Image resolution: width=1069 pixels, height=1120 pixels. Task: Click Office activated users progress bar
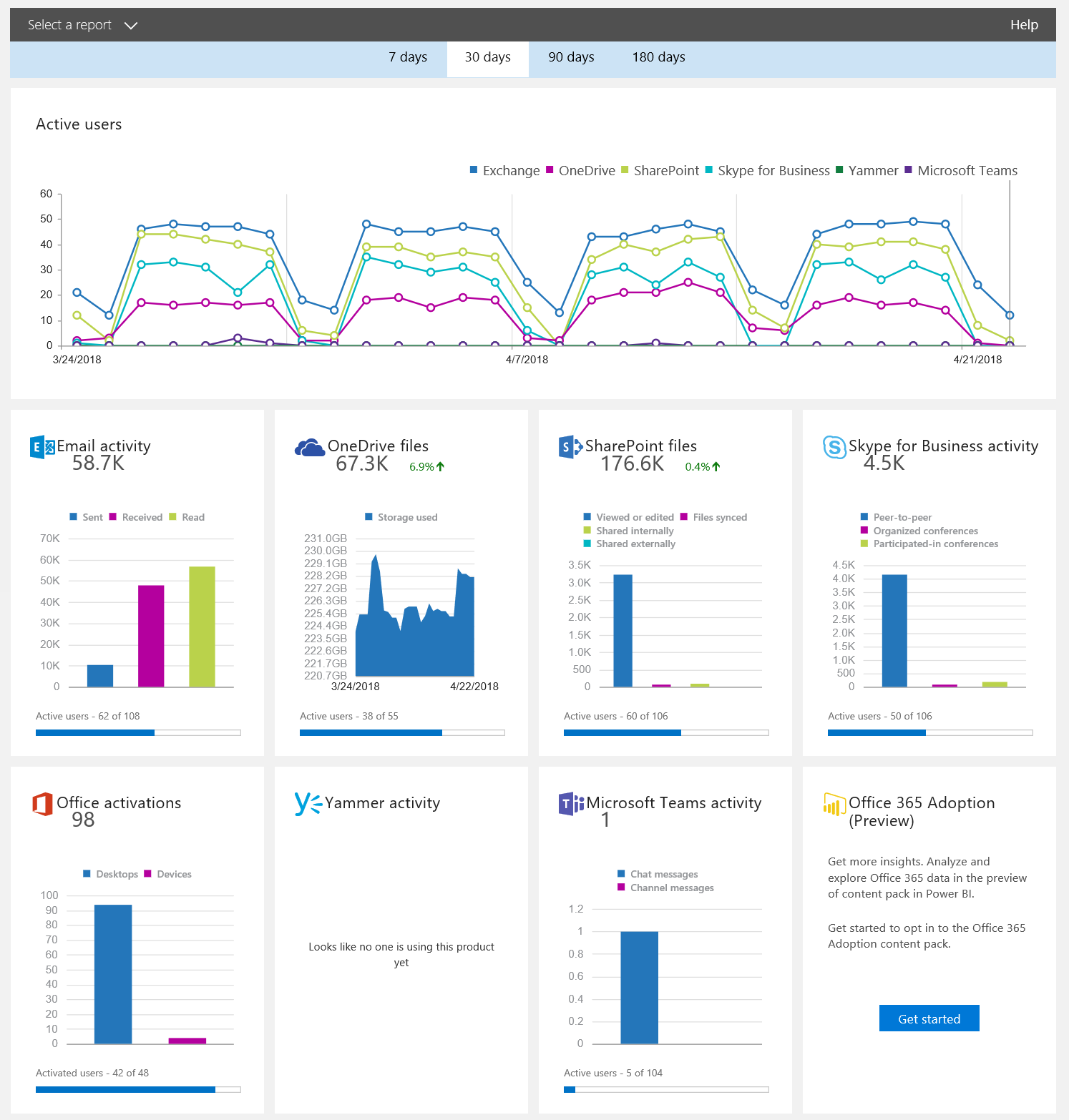pos(138,1089)
